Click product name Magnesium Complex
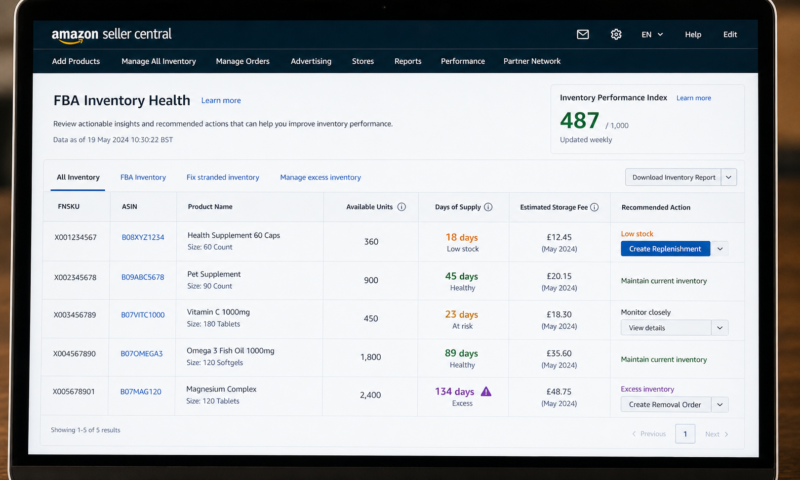The height and width of the screenshot is (480, 800). (x=221, y=389)
